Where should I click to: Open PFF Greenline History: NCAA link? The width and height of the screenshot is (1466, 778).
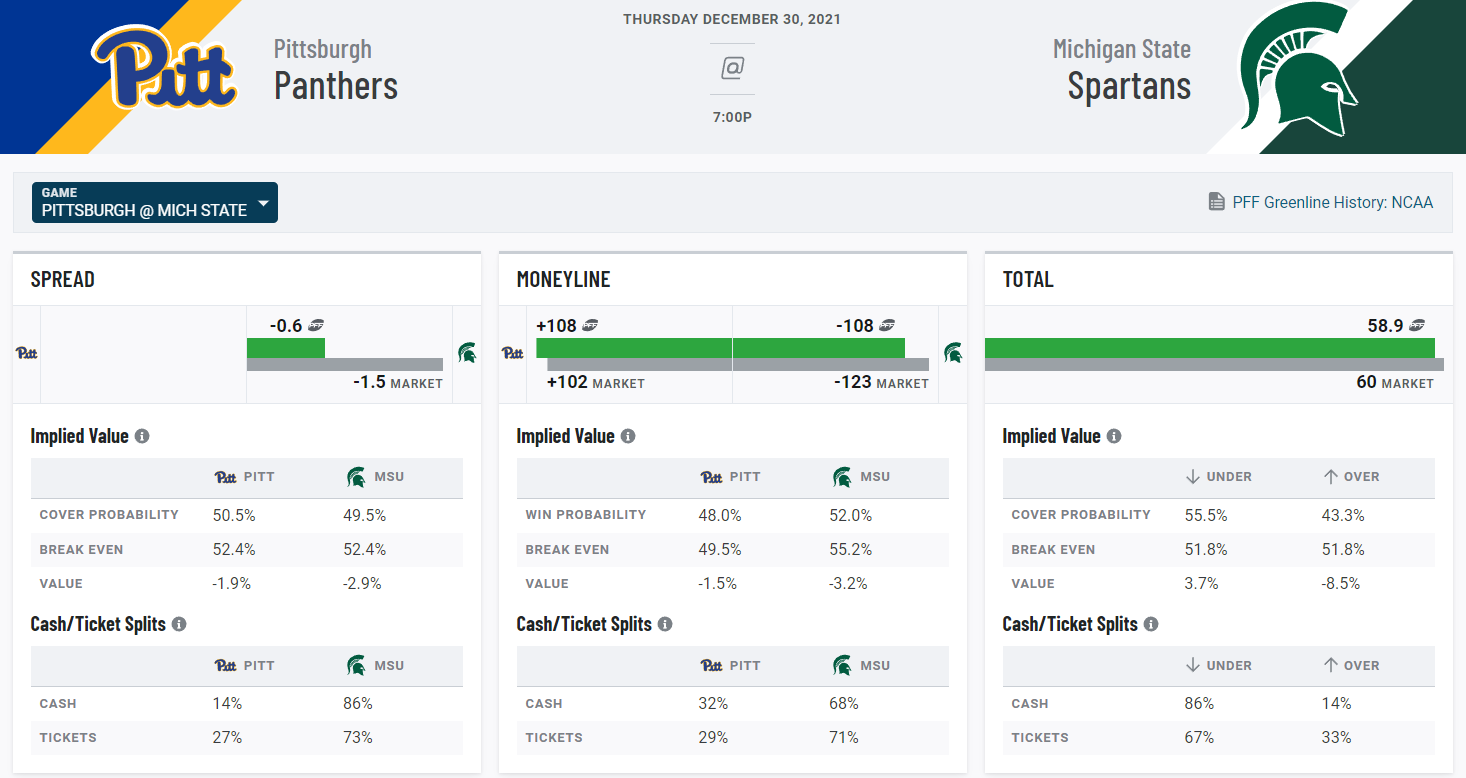1332,202
